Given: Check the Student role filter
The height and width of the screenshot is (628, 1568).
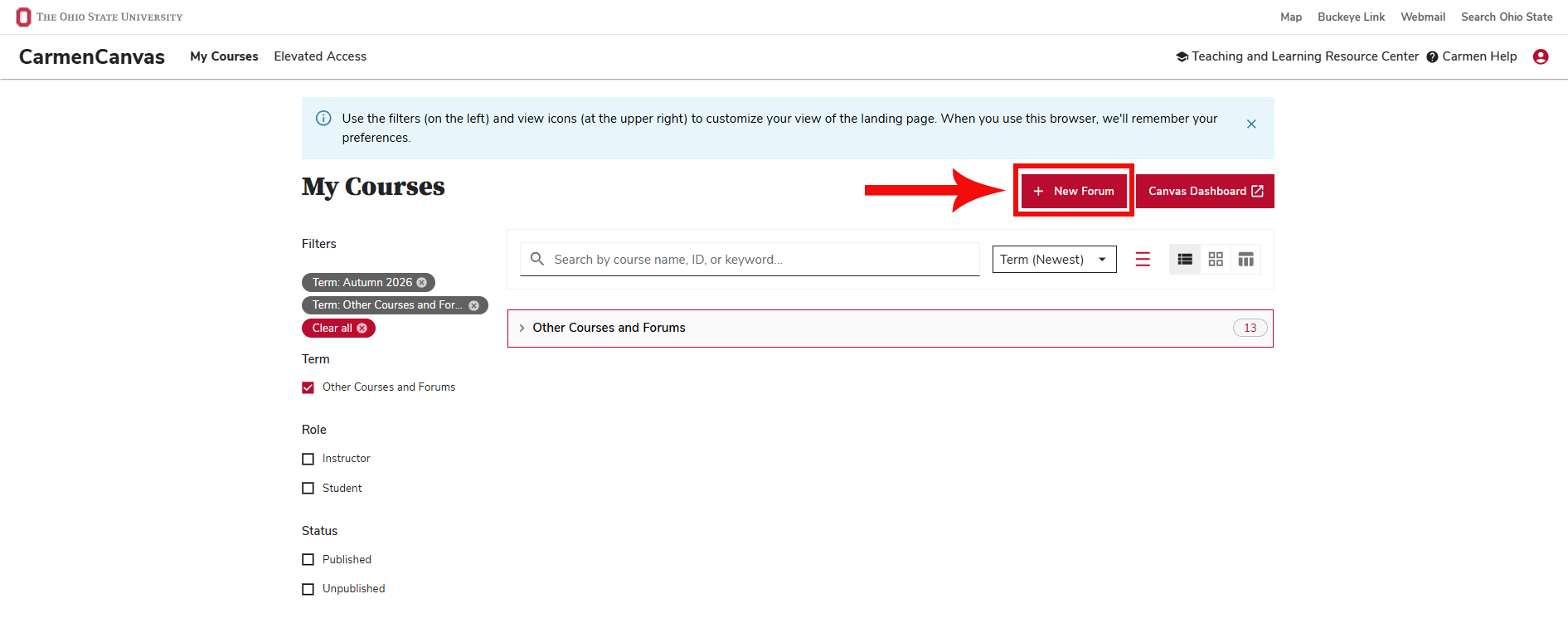Looking at the screenshot, I should click(x=308, y=489).
